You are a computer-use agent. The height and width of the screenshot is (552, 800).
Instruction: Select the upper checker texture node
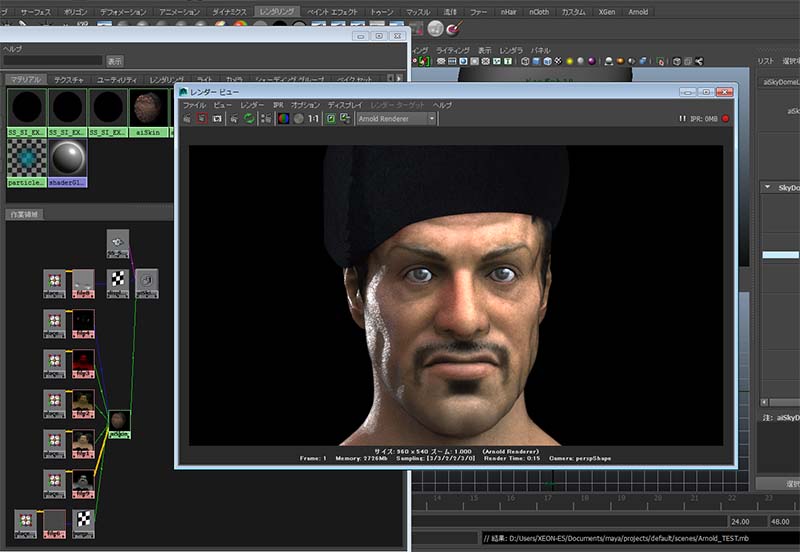point(118,284)
